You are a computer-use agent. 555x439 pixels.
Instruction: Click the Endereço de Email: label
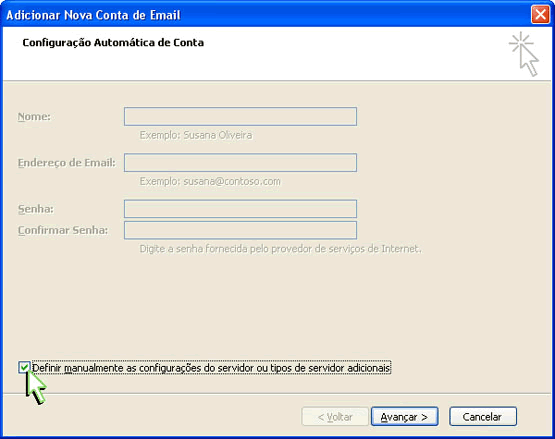coord(67,163)
